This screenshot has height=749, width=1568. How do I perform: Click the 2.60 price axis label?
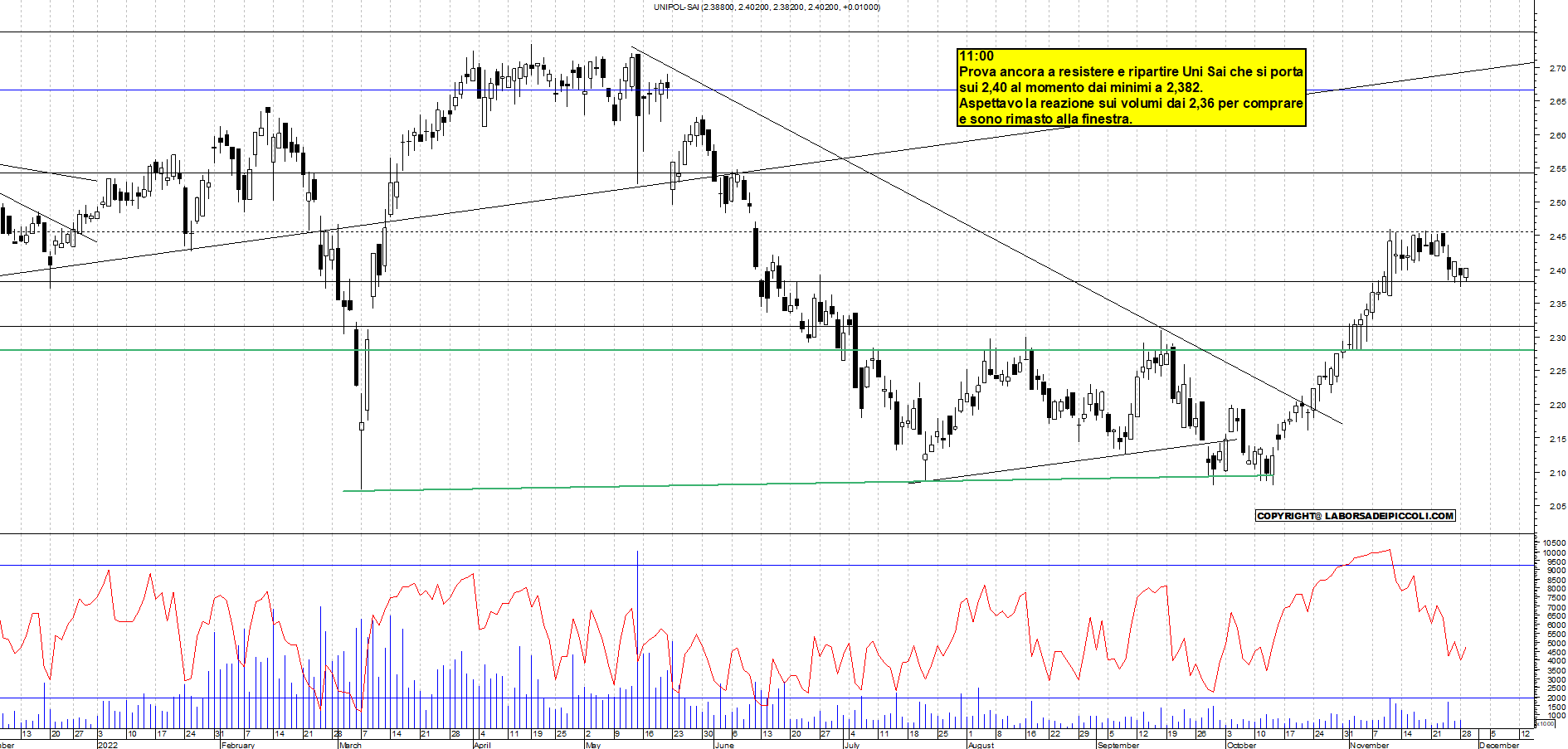point(1557,135)
